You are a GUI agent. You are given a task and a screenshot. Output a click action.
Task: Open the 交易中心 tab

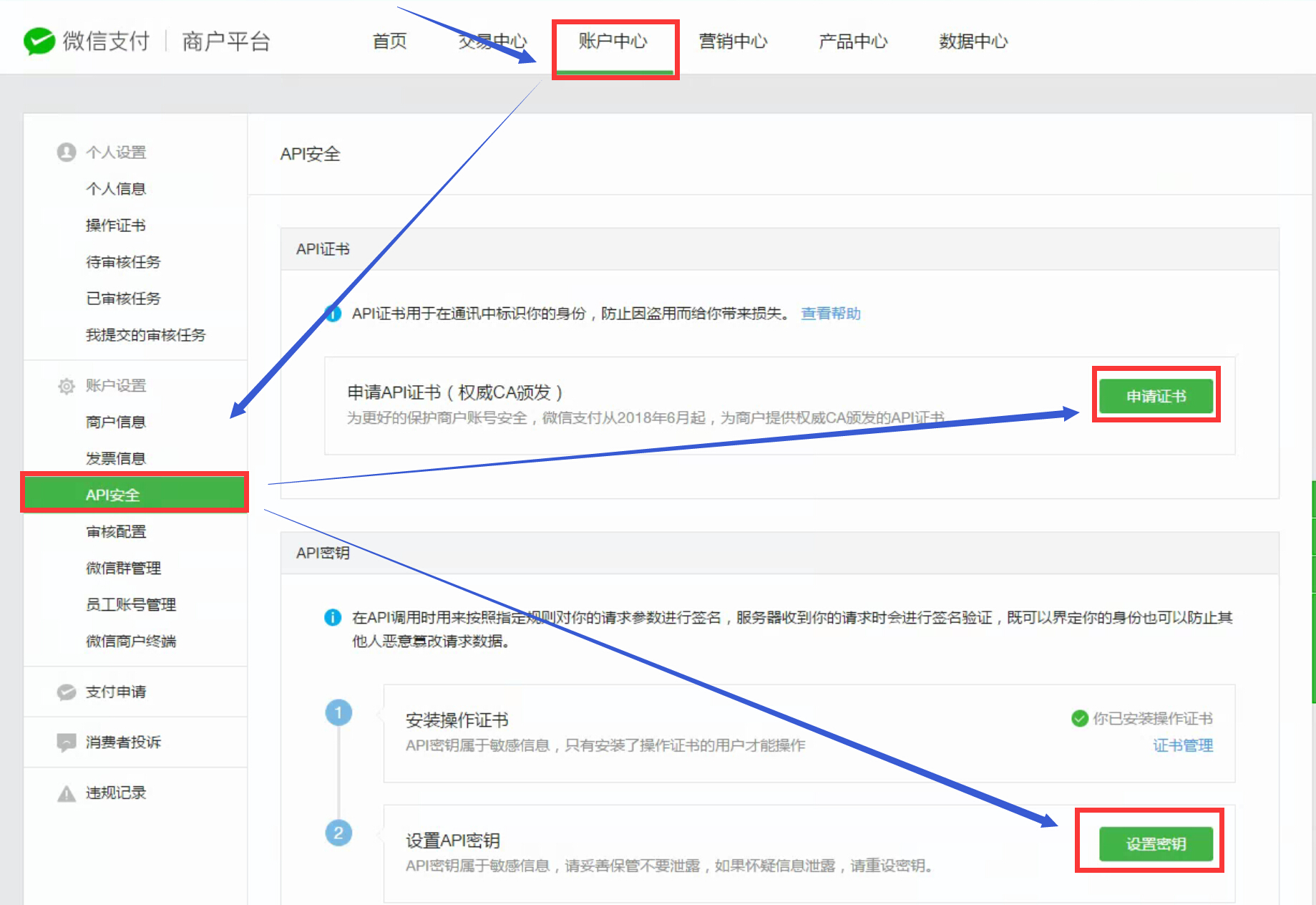(492, 42)
